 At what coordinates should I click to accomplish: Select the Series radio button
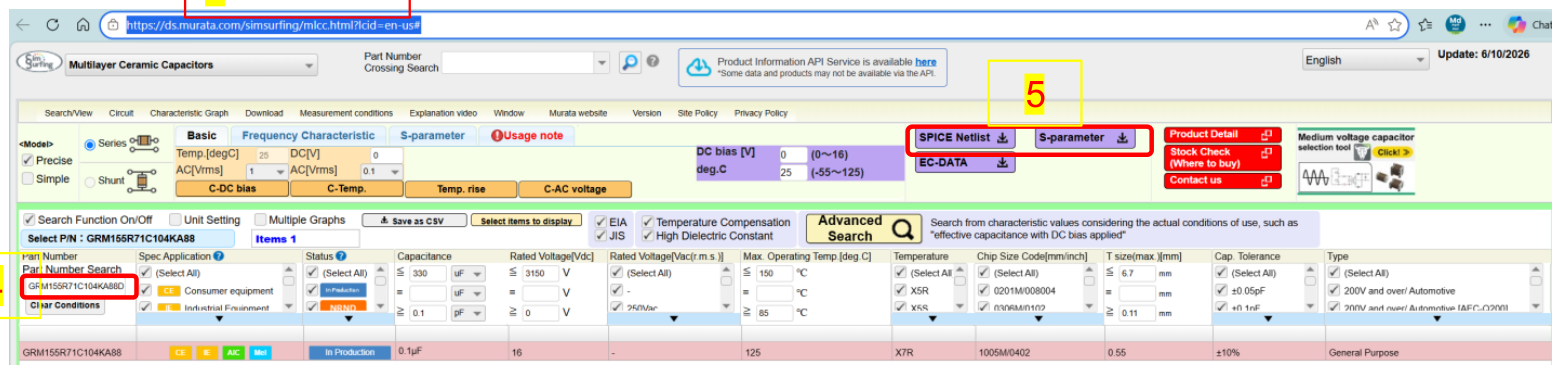coord(91,144)
